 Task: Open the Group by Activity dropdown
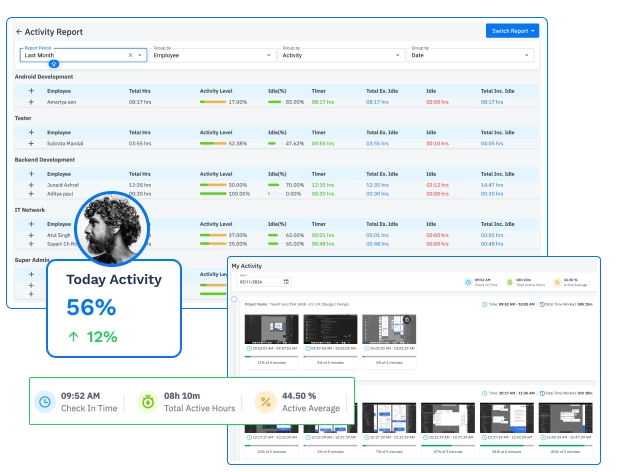click(x=398, y=55)
